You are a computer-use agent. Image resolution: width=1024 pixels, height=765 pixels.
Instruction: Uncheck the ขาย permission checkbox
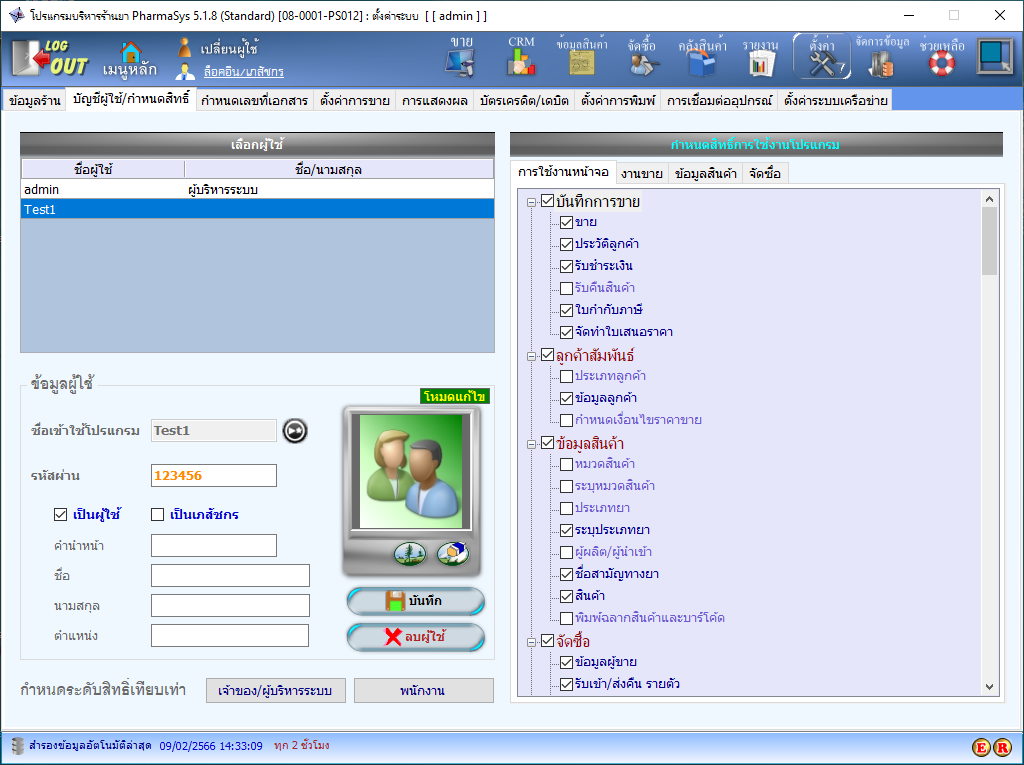[x=567, y=223]
